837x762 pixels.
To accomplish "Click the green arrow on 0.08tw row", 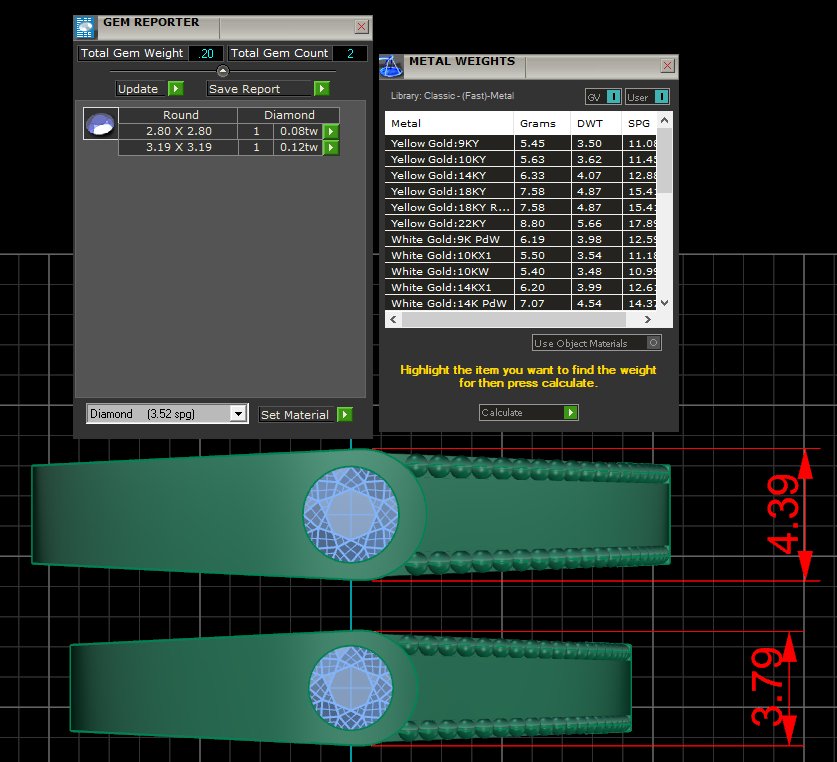I will coord(331,131).
